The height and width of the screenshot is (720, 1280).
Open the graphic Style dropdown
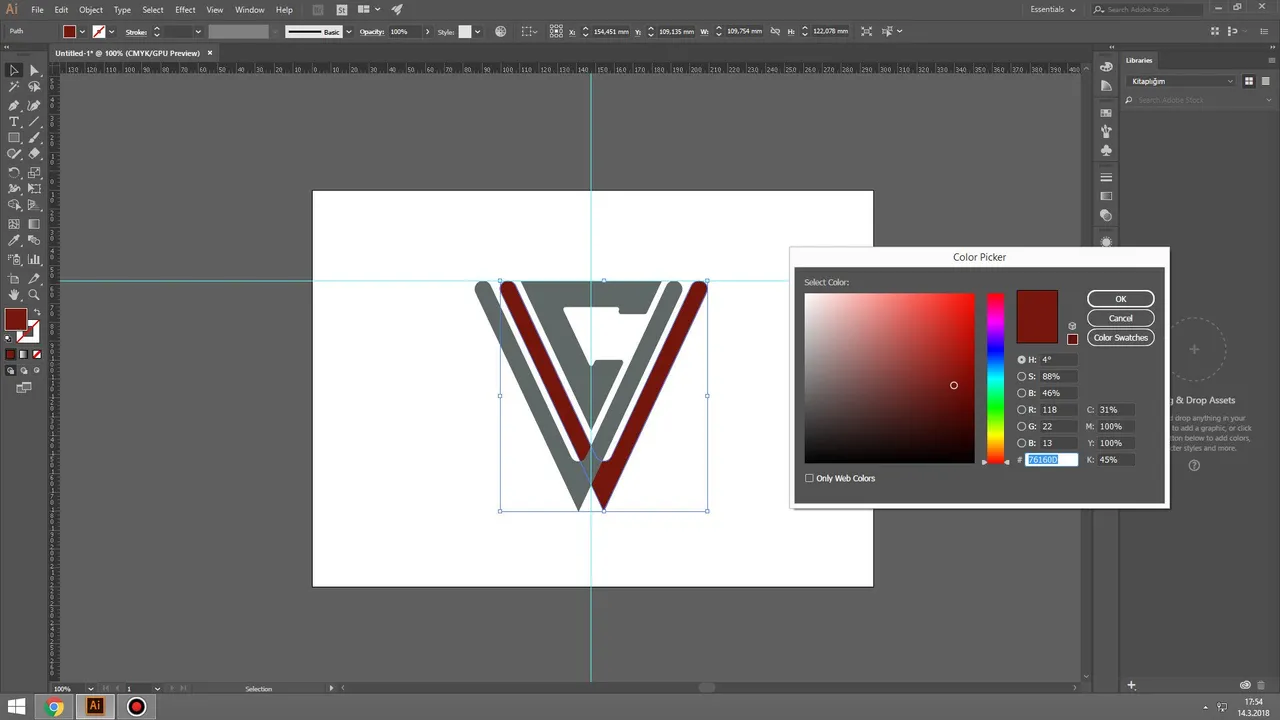(477, 32)
